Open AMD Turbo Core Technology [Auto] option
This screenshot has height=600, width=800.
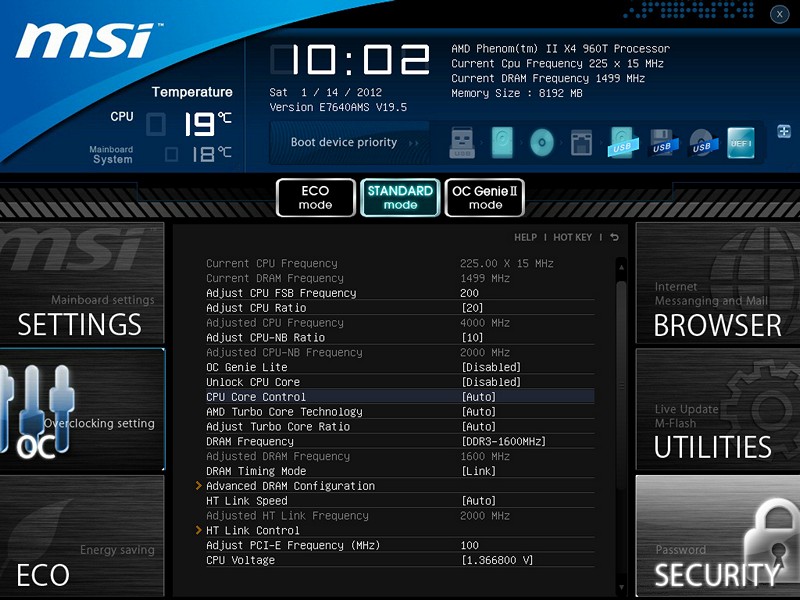[479, 411]
